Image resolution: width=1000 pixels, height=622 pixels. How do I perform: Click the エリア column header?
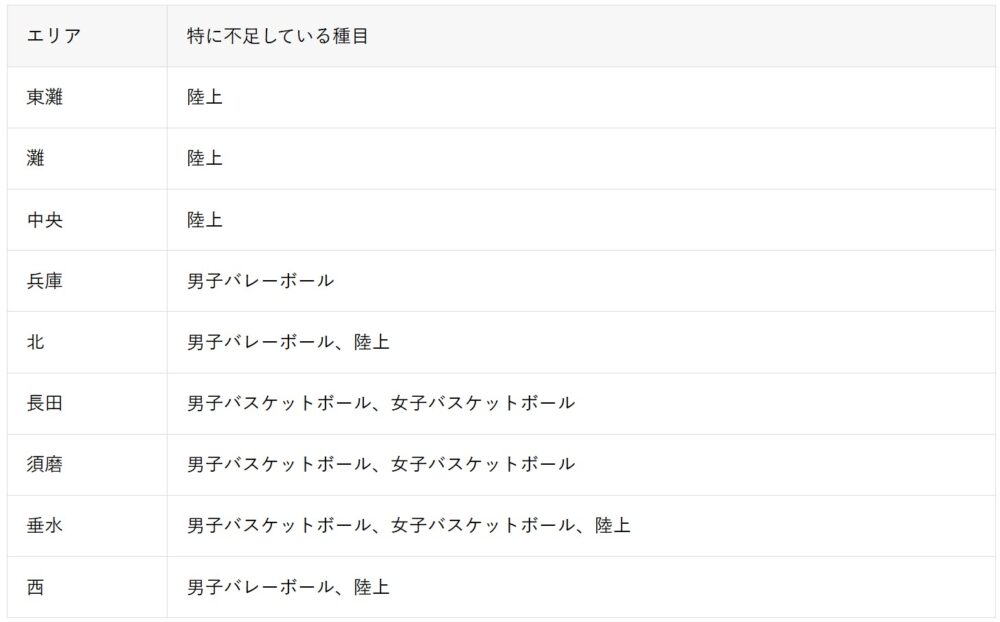87,36
